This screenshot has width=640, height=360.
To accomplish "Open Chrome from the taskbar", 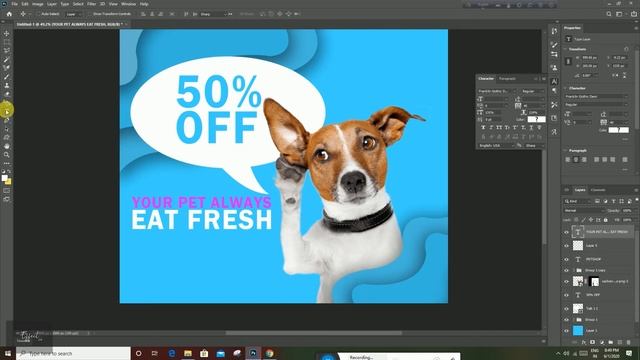I will click(x=269, y=353).
